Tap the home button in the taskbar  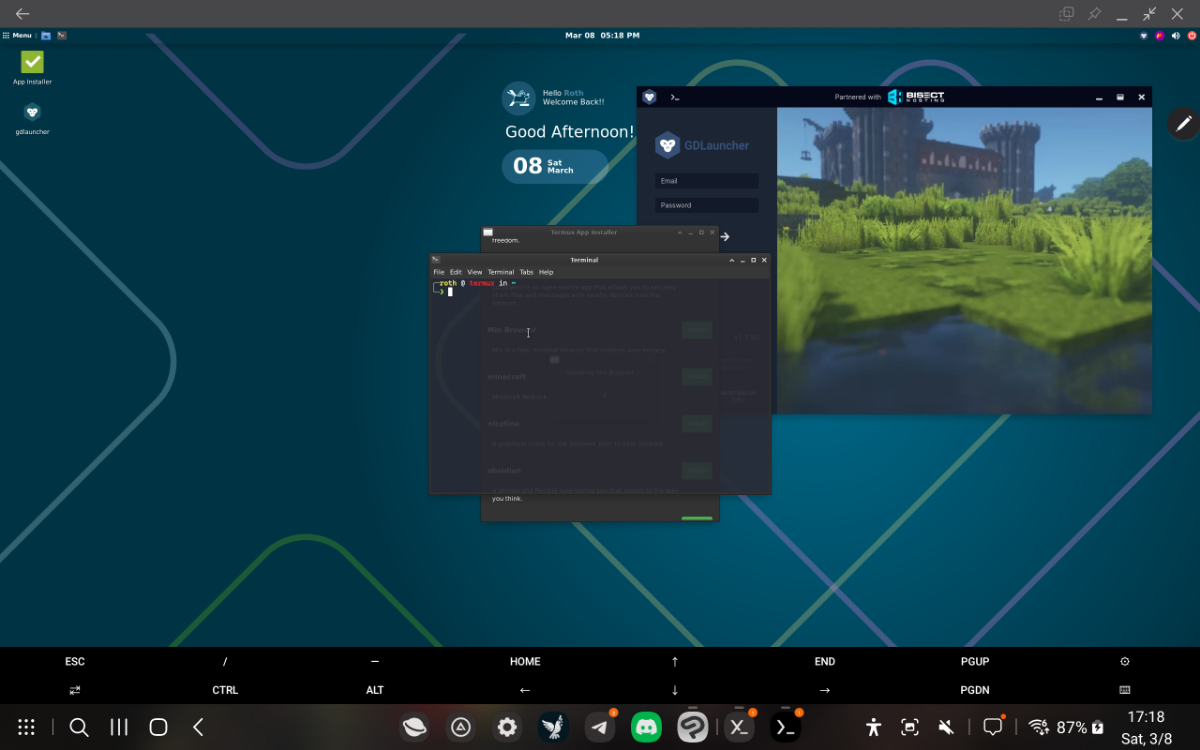coord(158,728)
